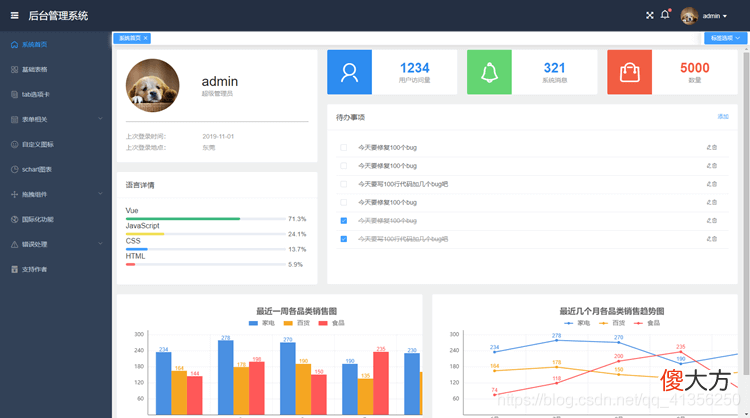This screenshot has height=418, width=750.
Task: Click the 5000 数量 value
Action: click(x=695, y=68)
